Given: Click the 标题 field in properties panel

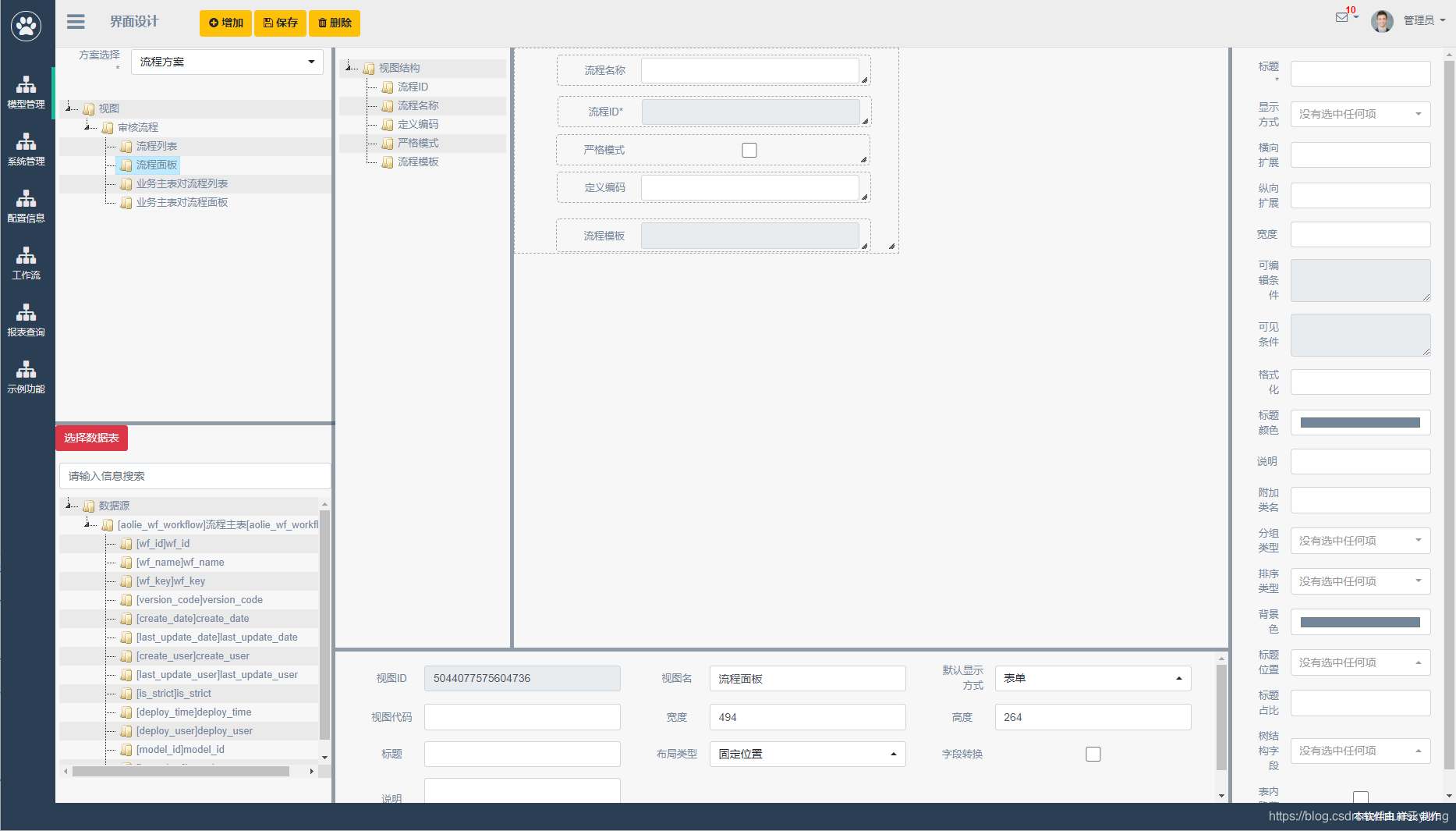Looking at the screenshot, I should [1360, 73].
